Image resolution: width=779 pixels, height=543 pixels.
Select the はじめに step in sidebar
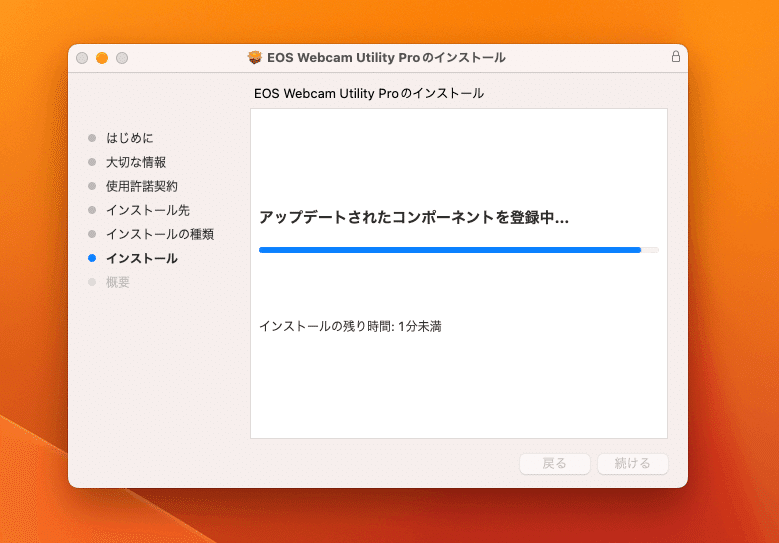click(130, 138)
